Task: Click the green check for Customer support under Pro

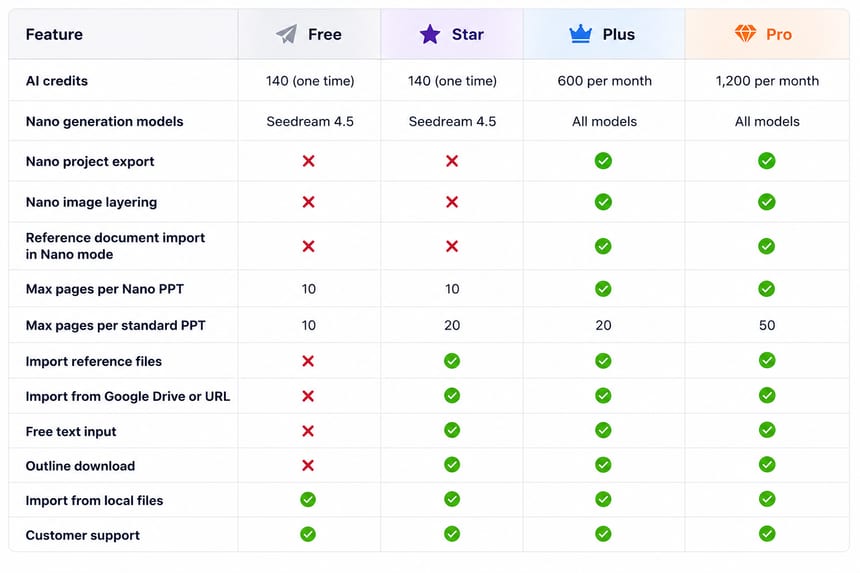Action: pos(767,534)
